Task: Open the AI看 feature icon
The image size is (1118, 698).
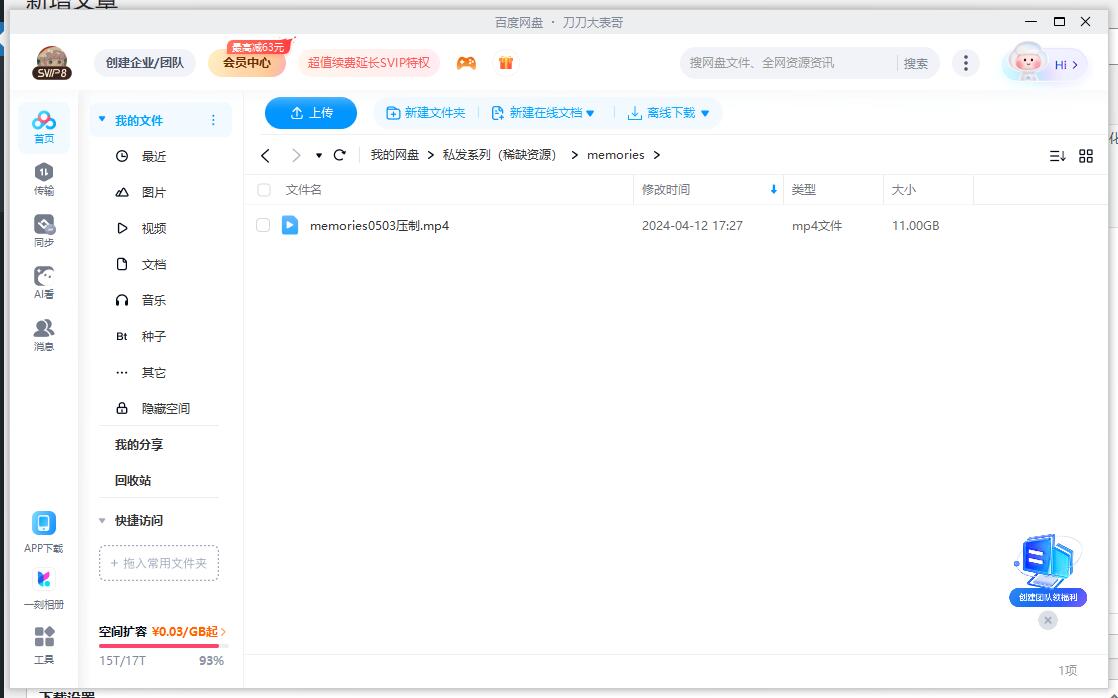Action: [43, 280]
